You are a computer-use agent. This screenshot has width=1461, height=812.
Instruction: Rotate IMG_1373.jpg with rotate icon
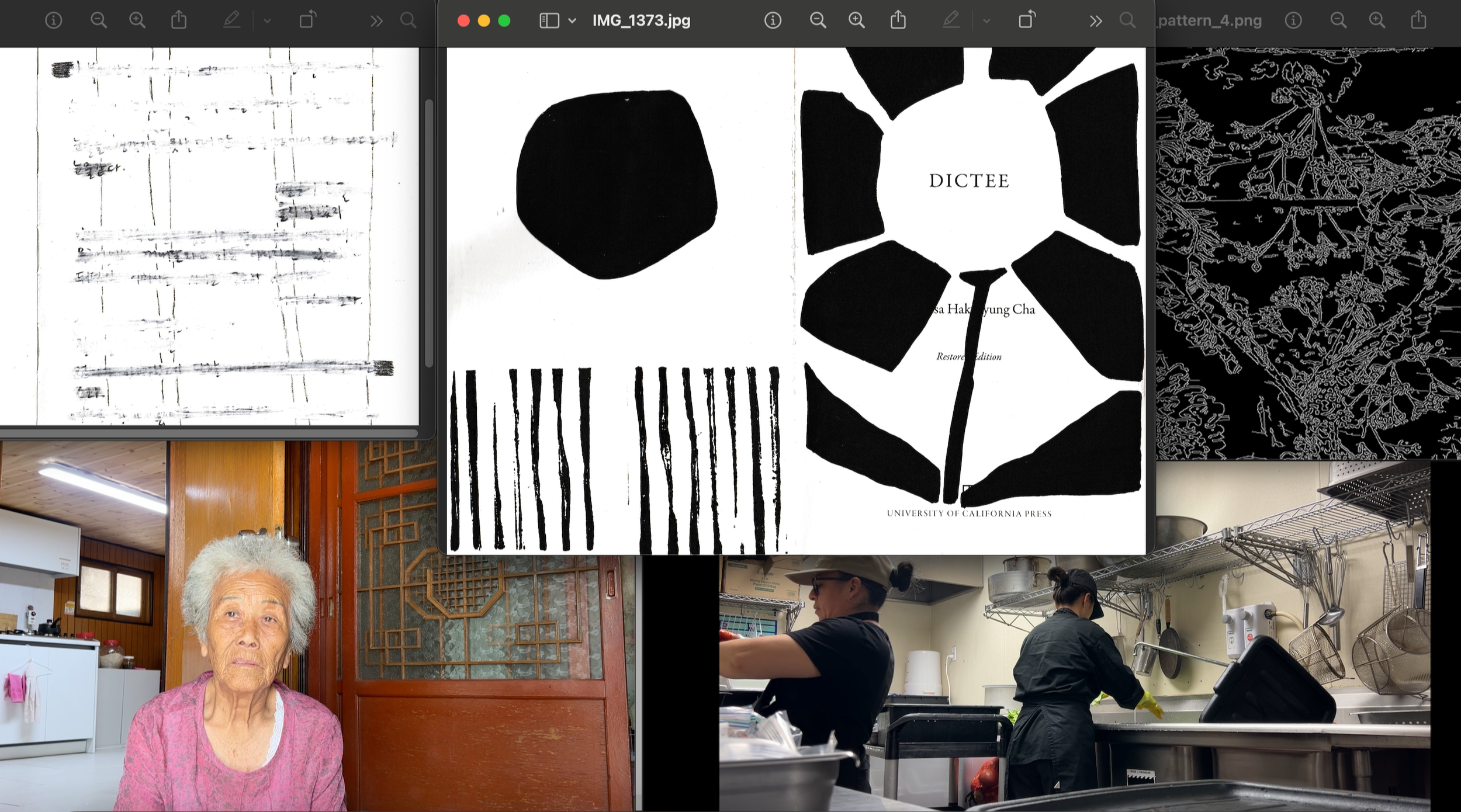tap(1026, 20)
